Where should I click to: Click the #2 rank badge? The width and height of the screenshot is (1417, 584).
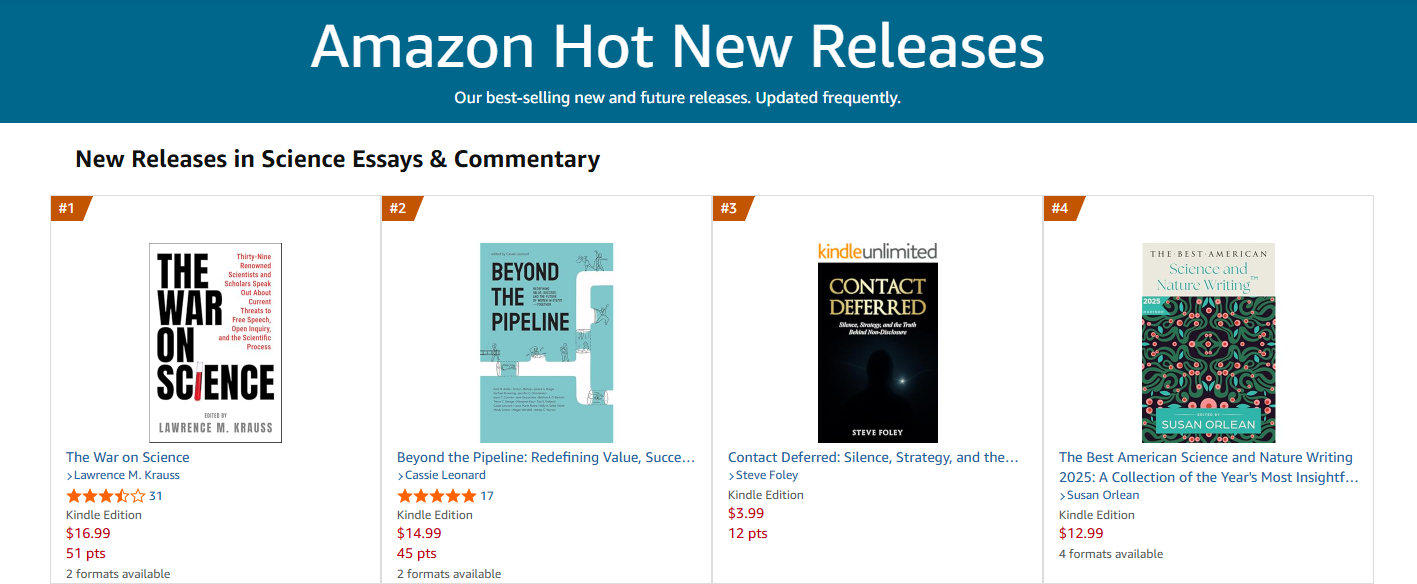click(x=399, y=208)
